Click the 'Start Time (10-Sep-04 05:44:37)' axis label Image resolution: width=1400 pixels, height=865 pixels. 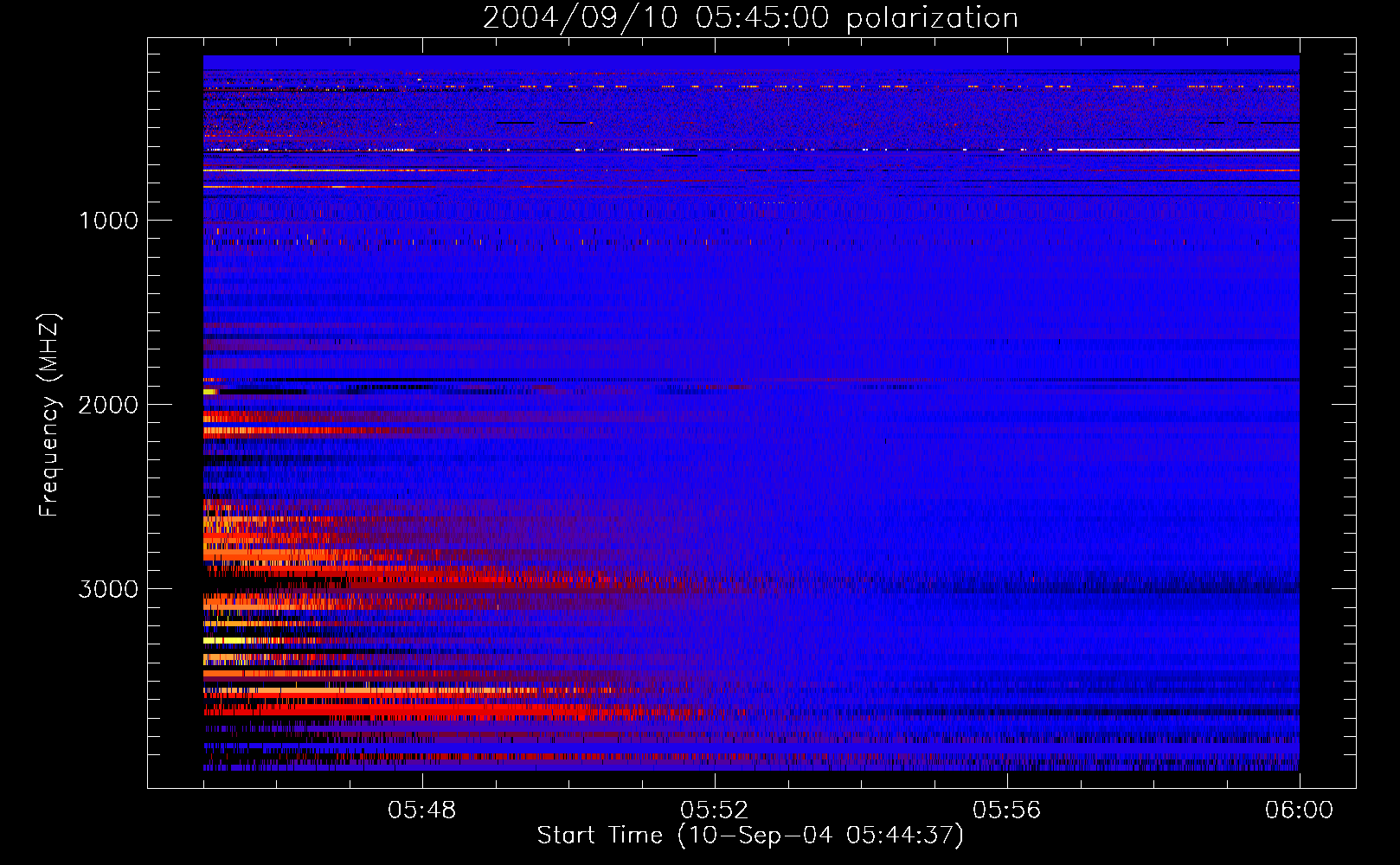click(750, 836)
